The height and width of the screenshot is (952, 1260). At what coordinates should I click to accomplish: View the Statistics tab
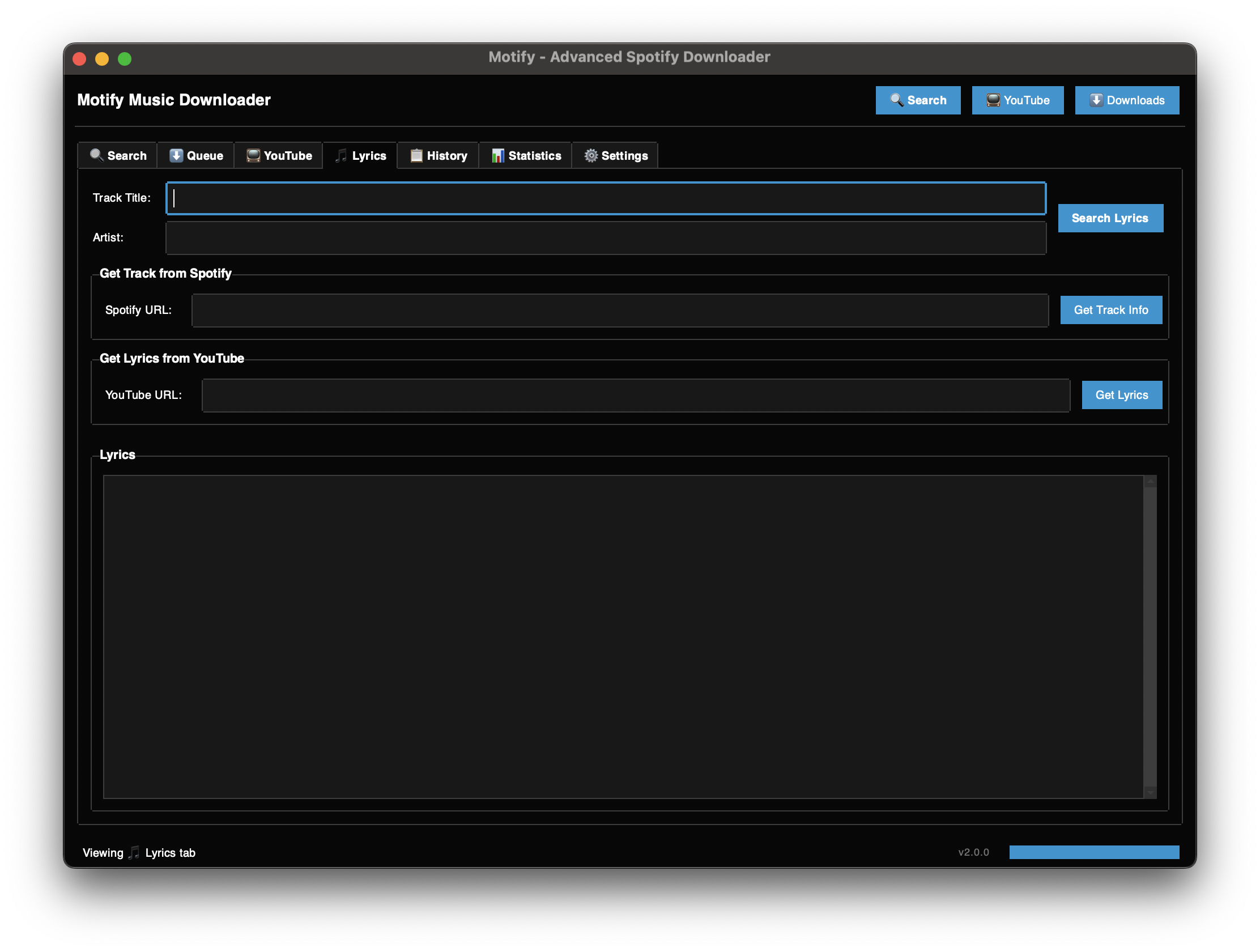[x=525, y=155]
